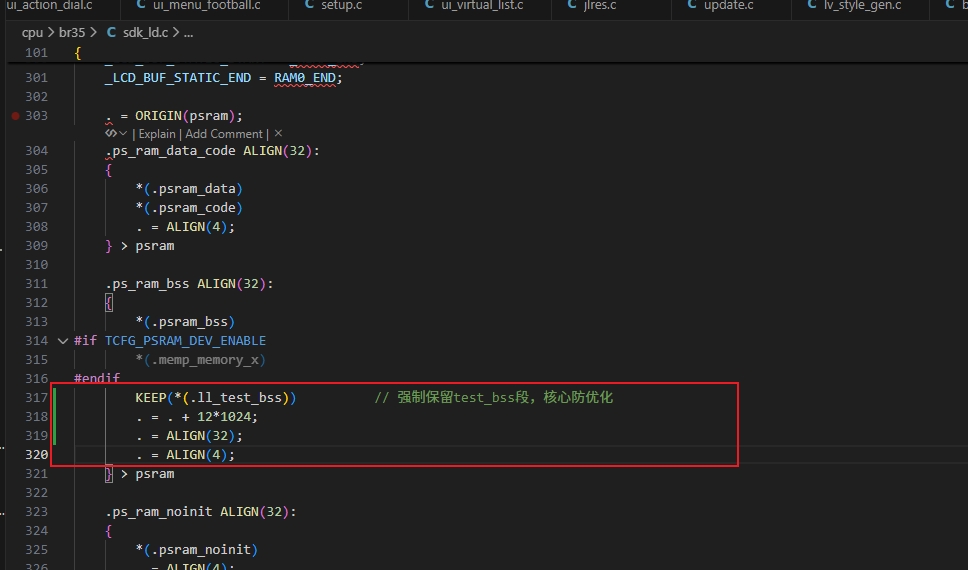Click _LCD_BUF_STATIC_END on line 301

[x=178, y=78]
